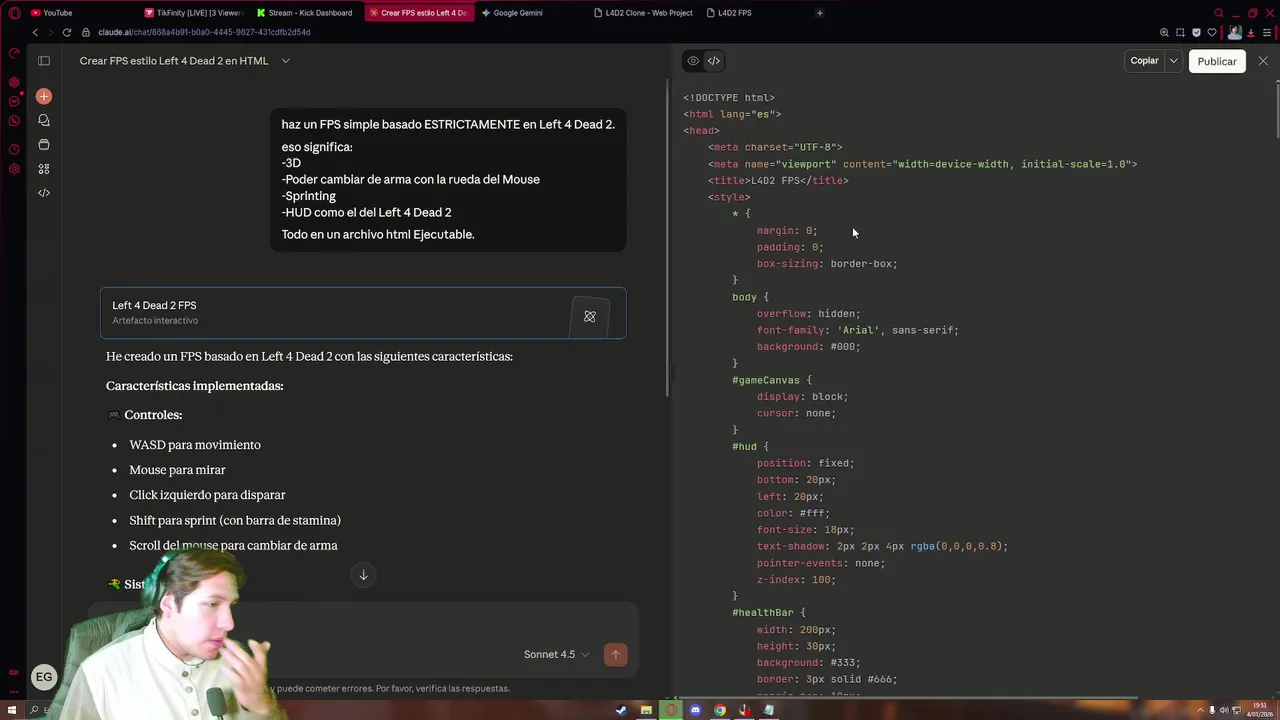The height and width of the screenshot is (720, 1280).
Task: Switch artifact view to Preview eye icon
Action: click(x=693, y=61)
